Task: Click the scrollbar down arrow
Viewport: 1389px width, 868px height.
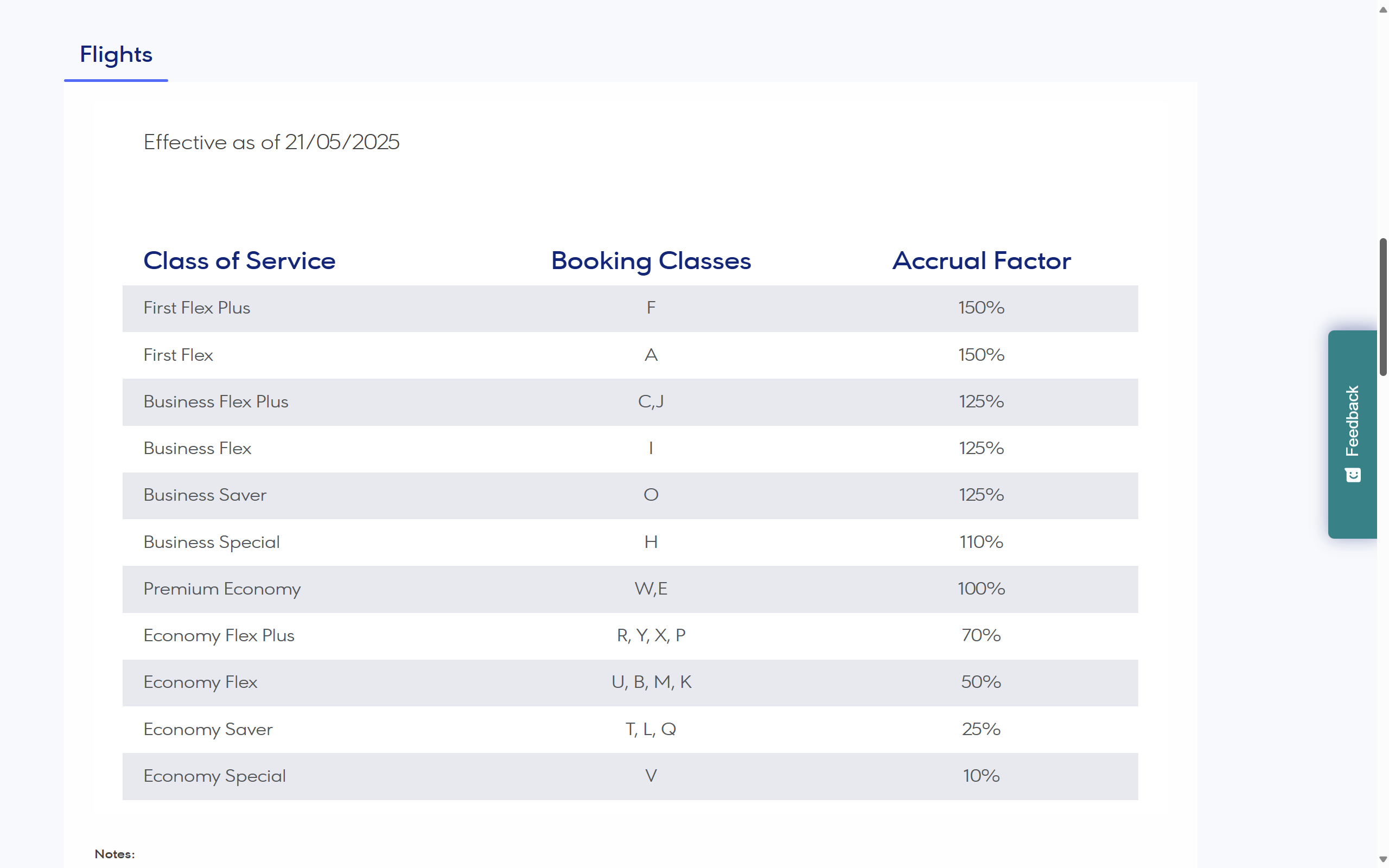Action: (1382, 859)
